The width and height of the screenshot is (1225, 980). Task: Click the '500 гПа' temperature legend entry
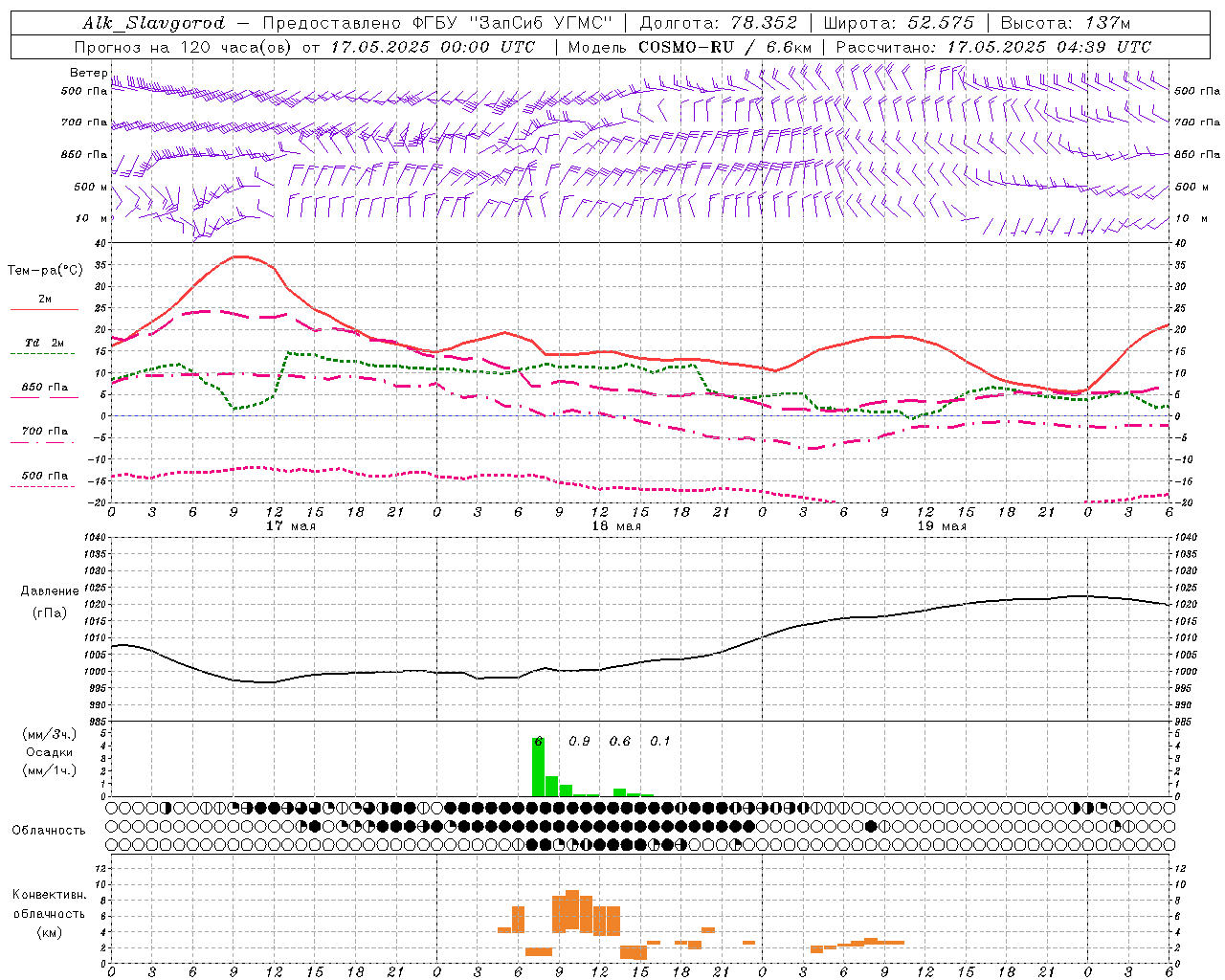click(x=45, y=476)
